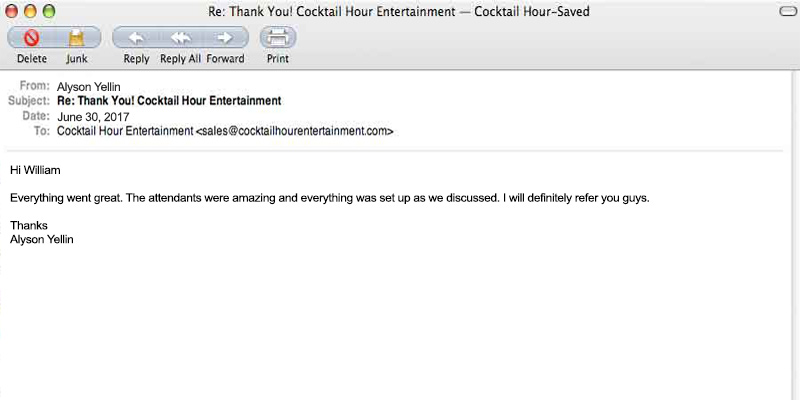The width and height of the screenshot is (800, 400).
Task: Click the "Everything went great" paragraph
Action: click(x=330, y=197)
